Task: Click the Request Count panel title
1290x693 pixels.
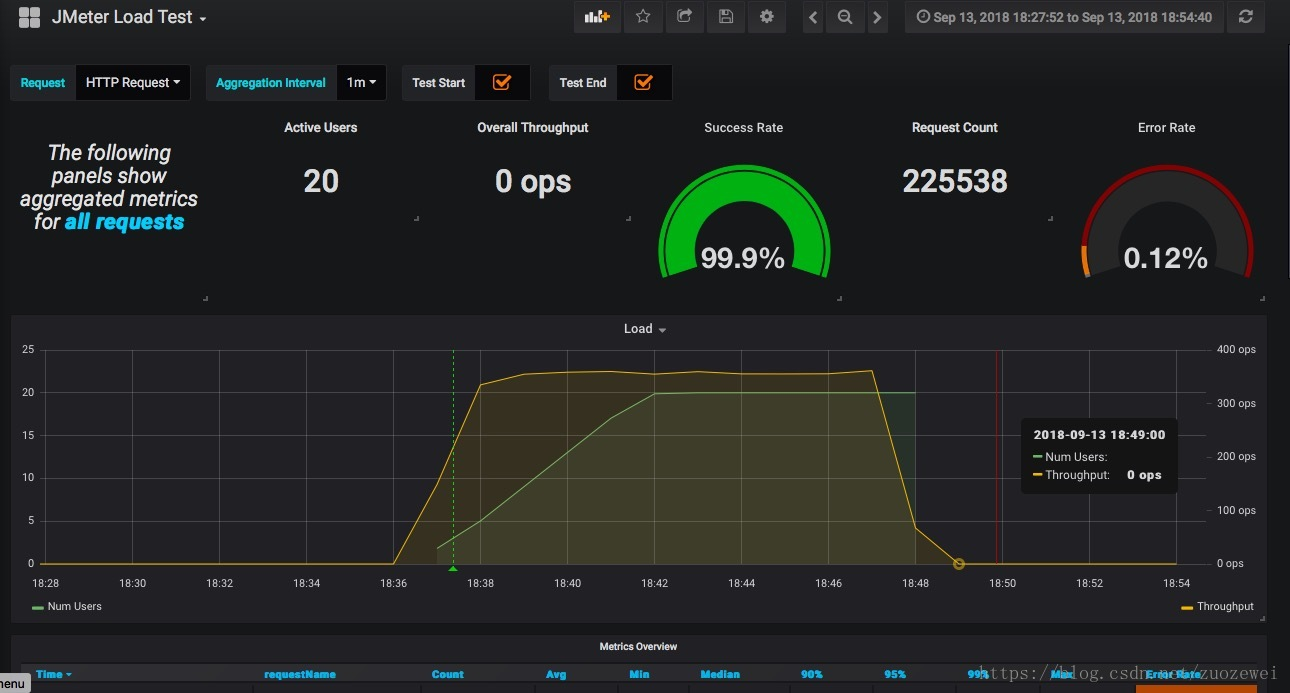Action: 955,128
